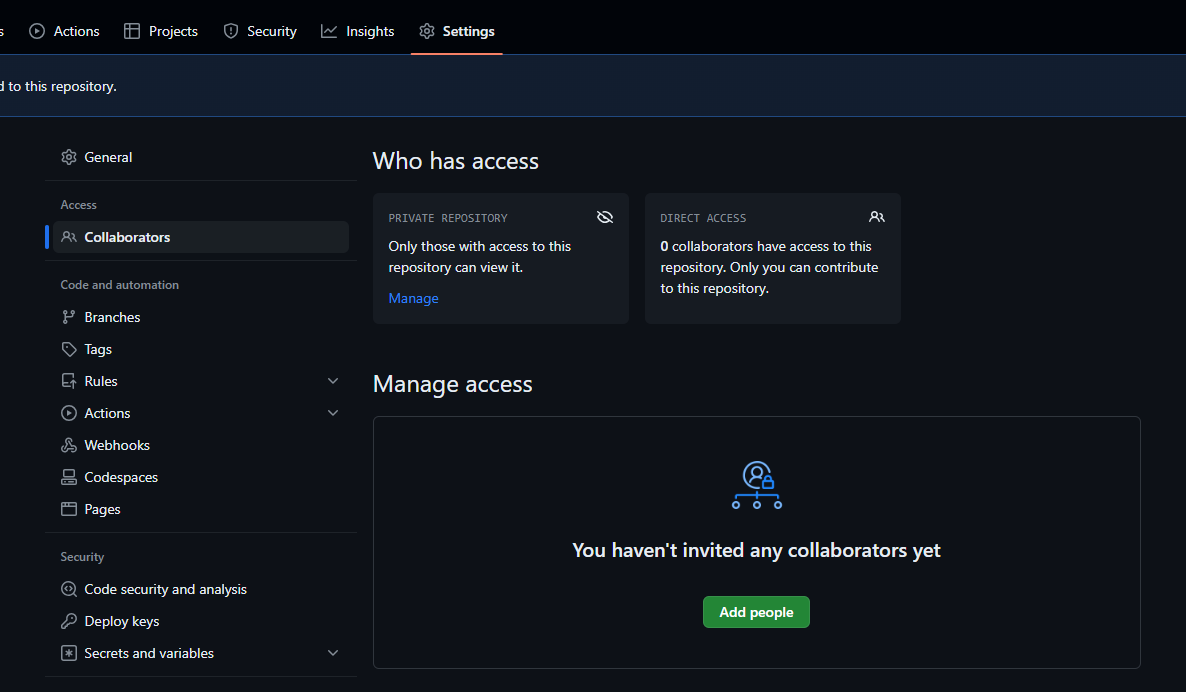Open Pages settings
The height and width of the screenshot is (692, 1186).
[201, 509]
